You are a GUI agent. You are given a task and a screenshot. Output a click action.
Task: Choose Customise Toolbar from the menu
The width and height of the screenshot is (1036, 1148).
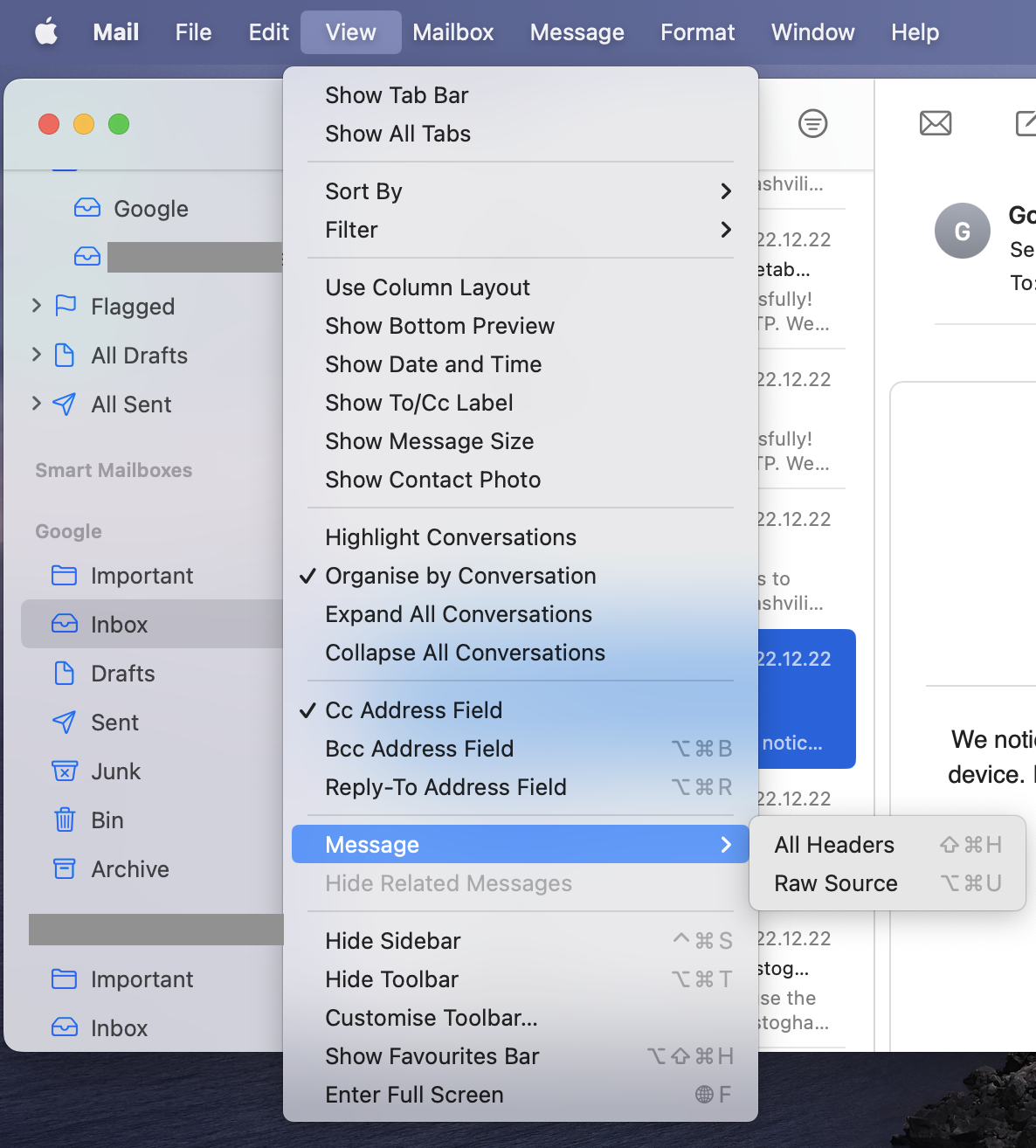point(432,1018)
